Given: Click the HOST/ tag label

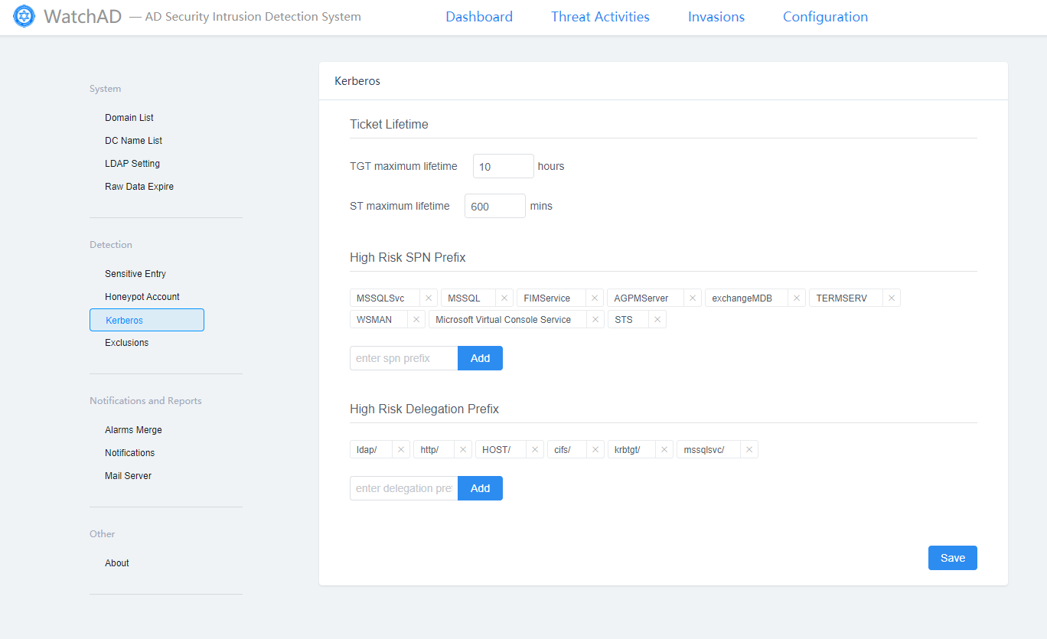Looking at the screenshot, I should click(496, 449).
